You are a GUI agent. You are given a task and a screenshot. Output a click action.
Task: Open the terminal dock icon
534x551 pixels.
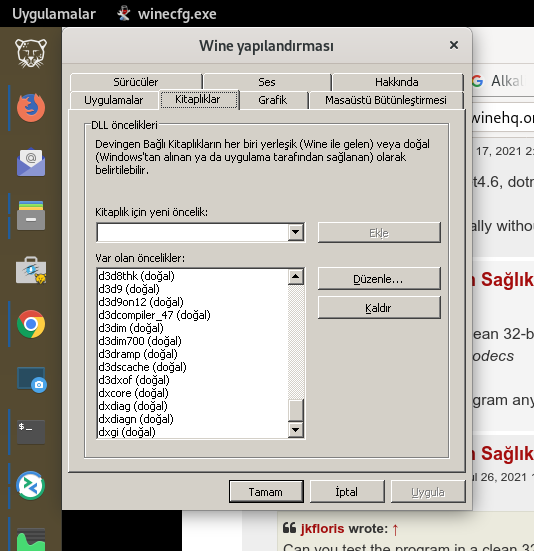31,432
